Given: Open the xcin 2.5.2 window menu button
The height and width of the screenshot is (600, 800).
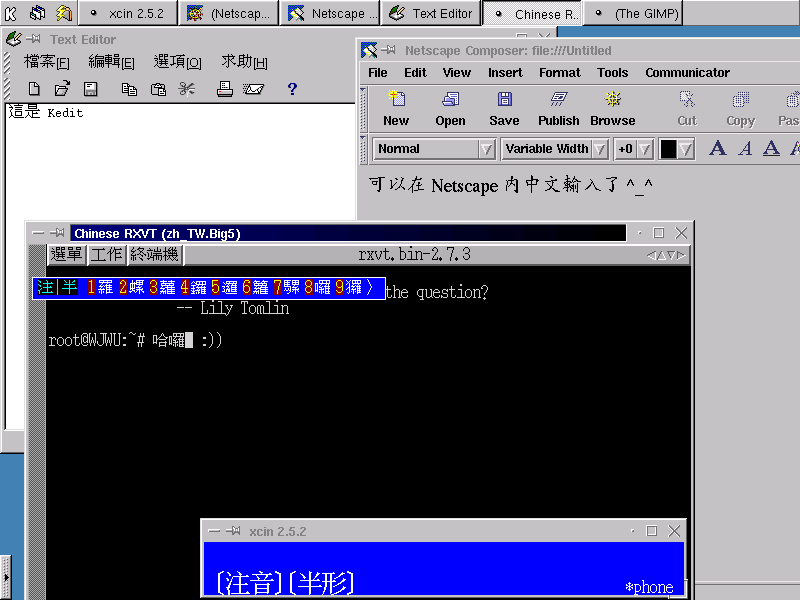Looking at the screenshot, I should tap(214, 531).
